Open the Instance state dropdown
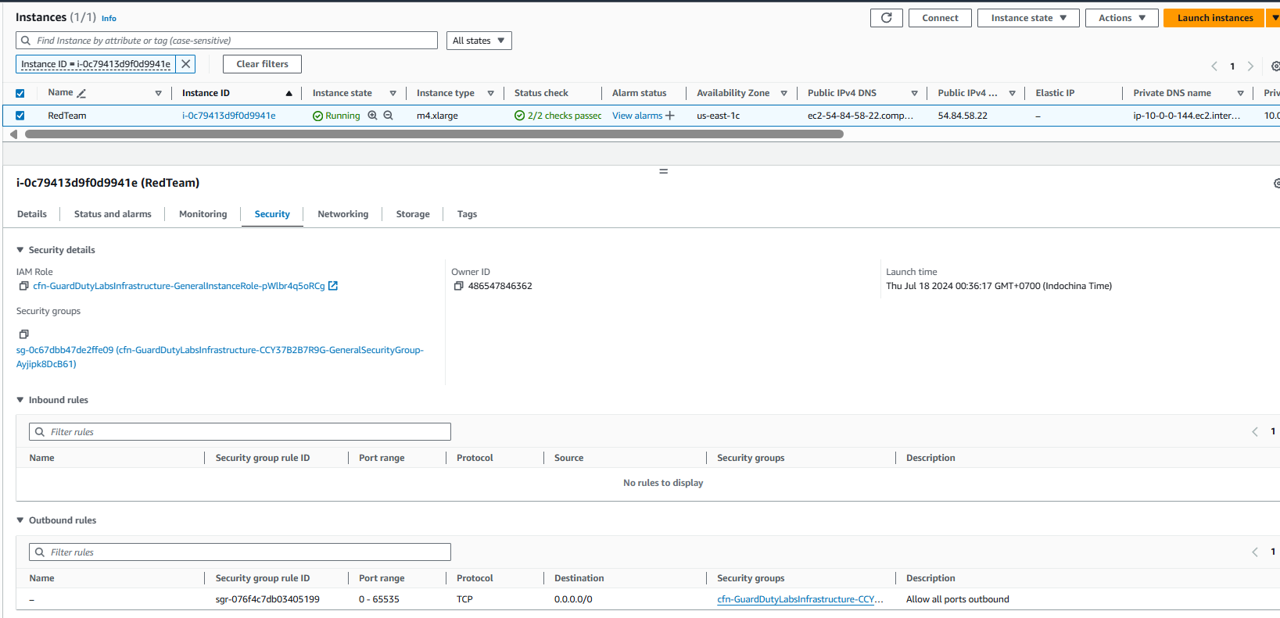1280x618 pixels. pyautogui.click(x=1028, y=18)
